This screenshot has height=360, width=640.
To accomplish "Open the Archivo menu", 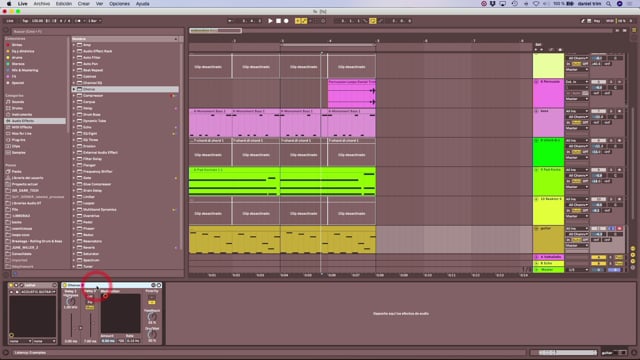I will [x=42, y=4].
